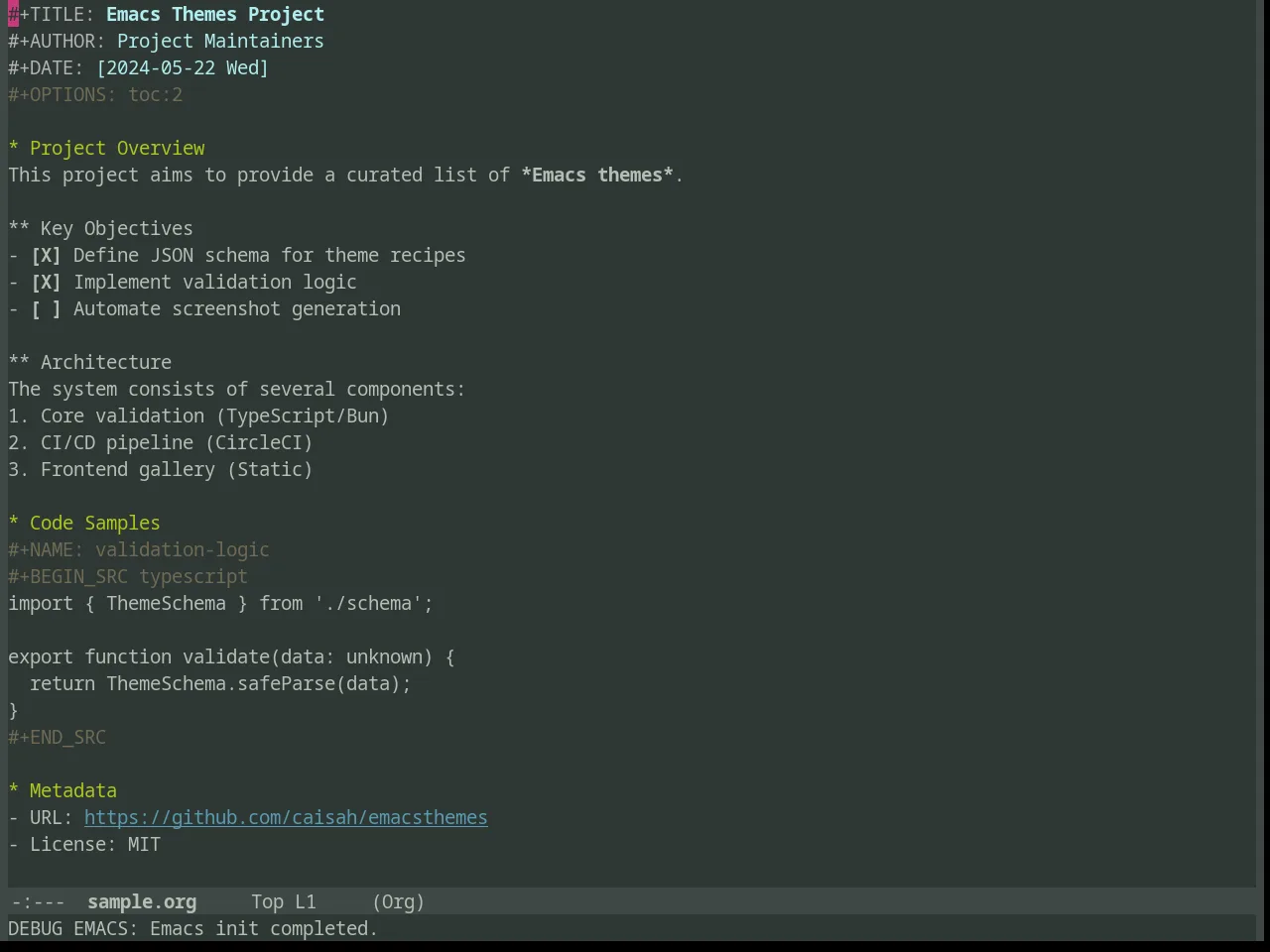Click the License: MIT list item
This screenshot has width=1270, height=952.
tap(84, 845)
